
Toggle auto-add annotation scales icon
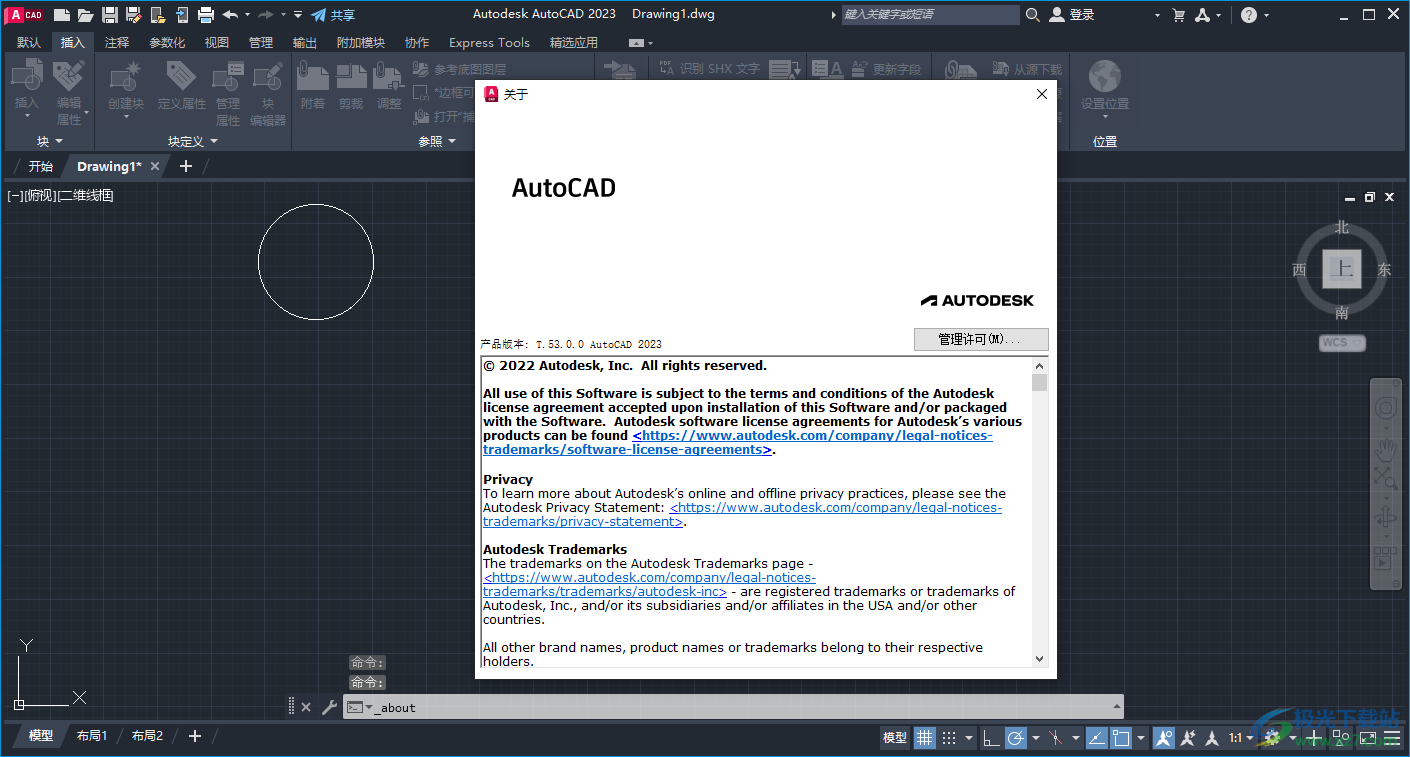(1188, 738)
